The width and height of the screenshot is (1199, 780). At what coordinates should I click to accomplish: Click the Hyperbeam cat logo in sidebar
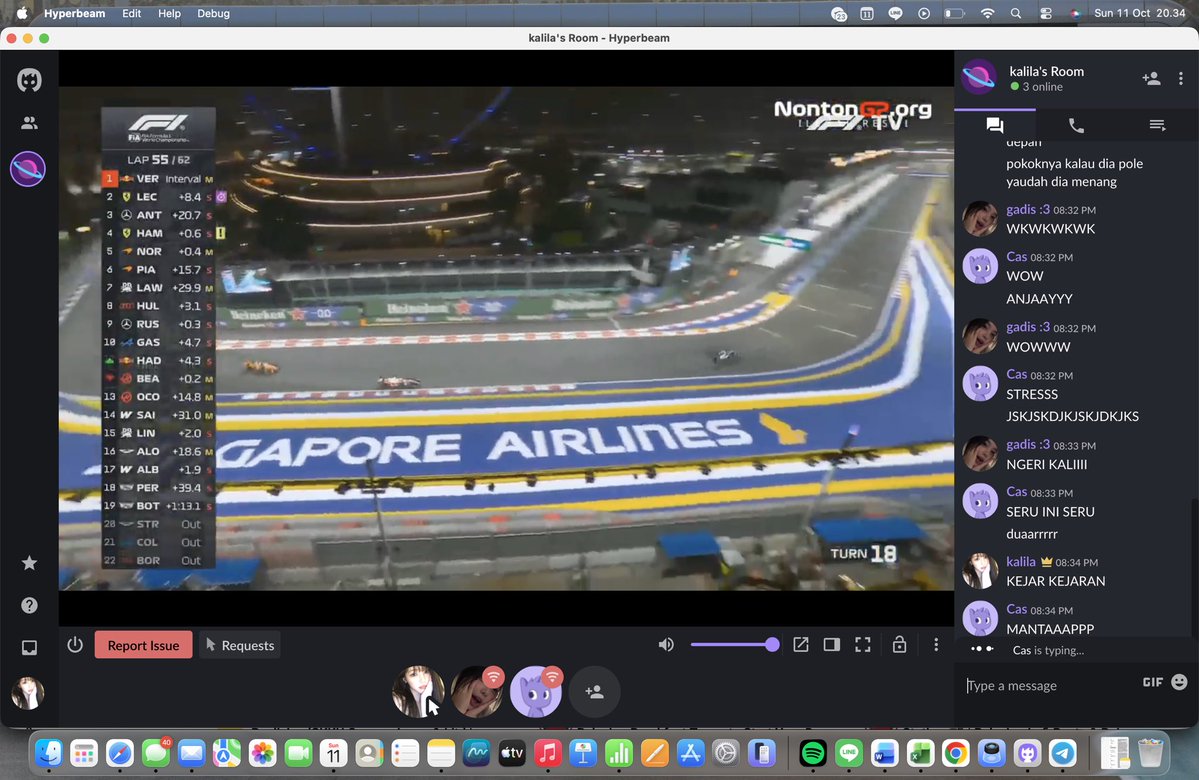click(x=29, y=80)
